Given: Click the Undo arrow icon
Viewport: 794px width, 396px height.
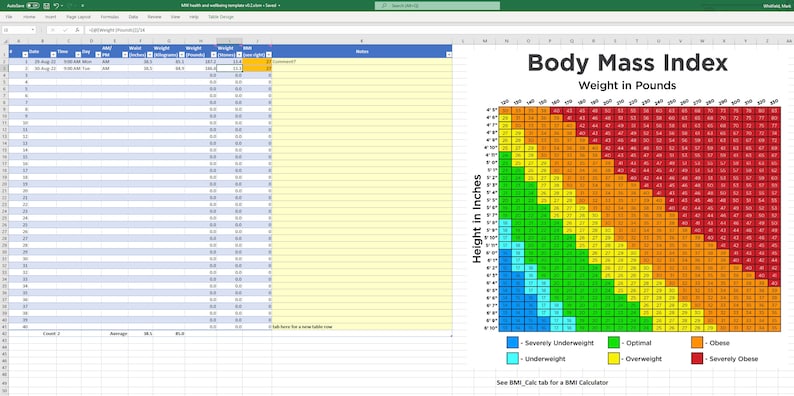Looking at the screenshot, I should [56, 6].
